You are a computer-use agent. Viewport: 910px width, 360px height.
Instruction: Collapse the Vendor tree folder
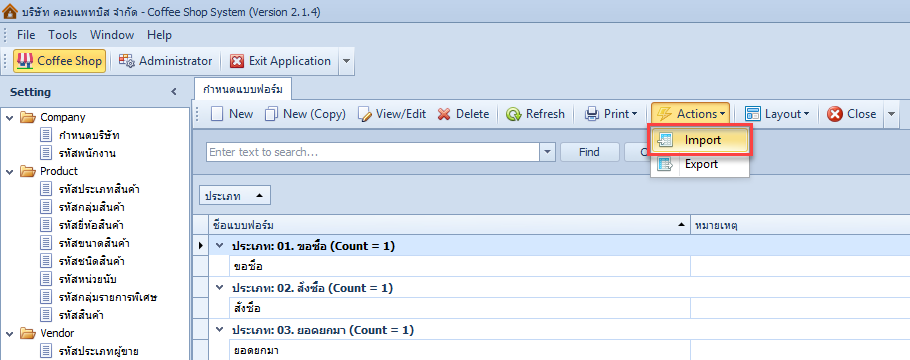pos(9,333)
